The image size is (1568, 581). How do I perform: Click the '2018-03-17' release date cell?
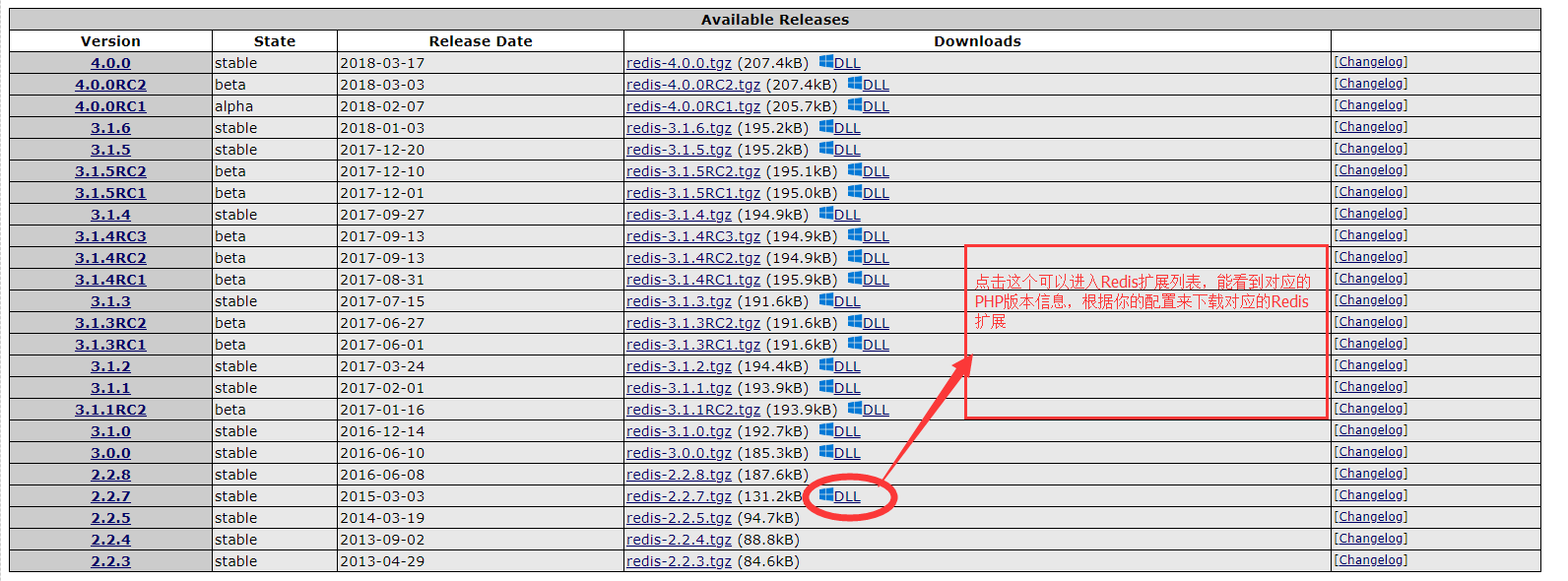click(481, 63)
